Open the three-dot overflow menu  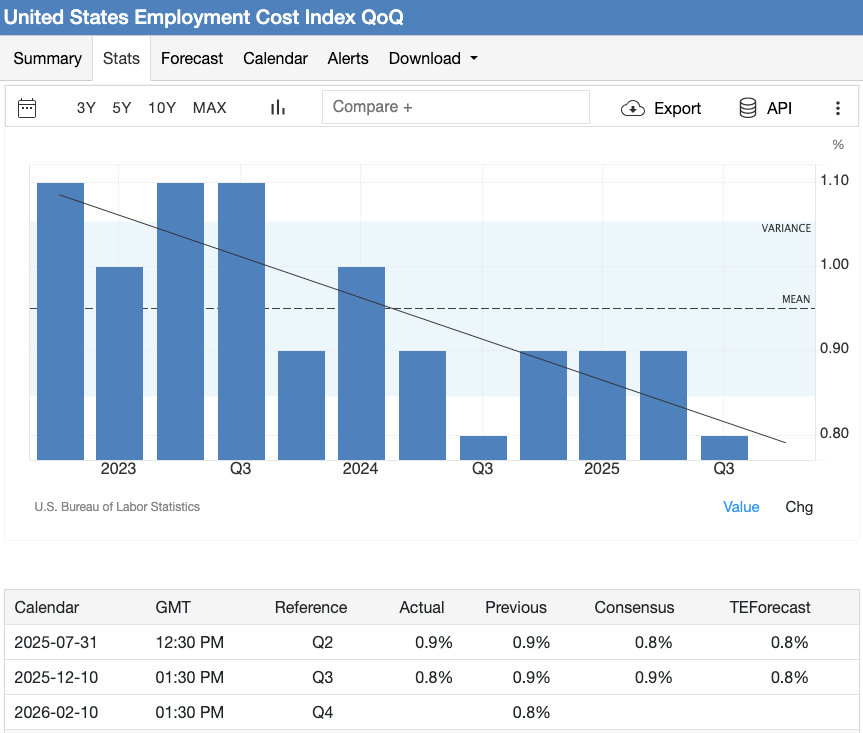(x=838, y=107)
